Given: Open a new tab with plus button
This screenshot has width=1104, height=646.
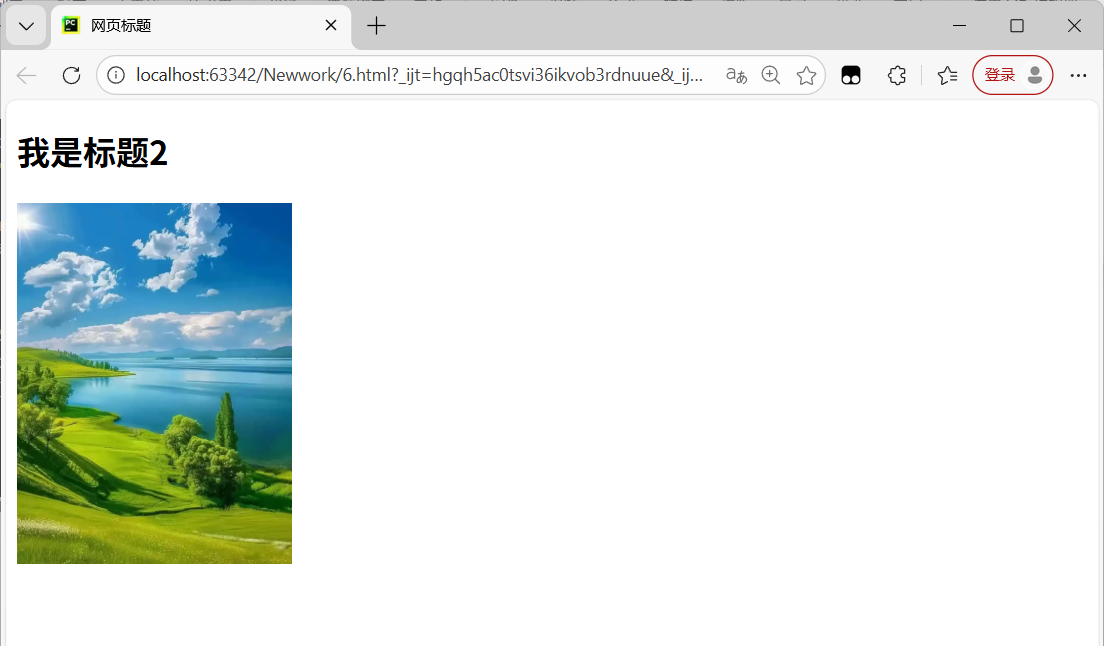Looking at the screenshot, I should 377,26.
